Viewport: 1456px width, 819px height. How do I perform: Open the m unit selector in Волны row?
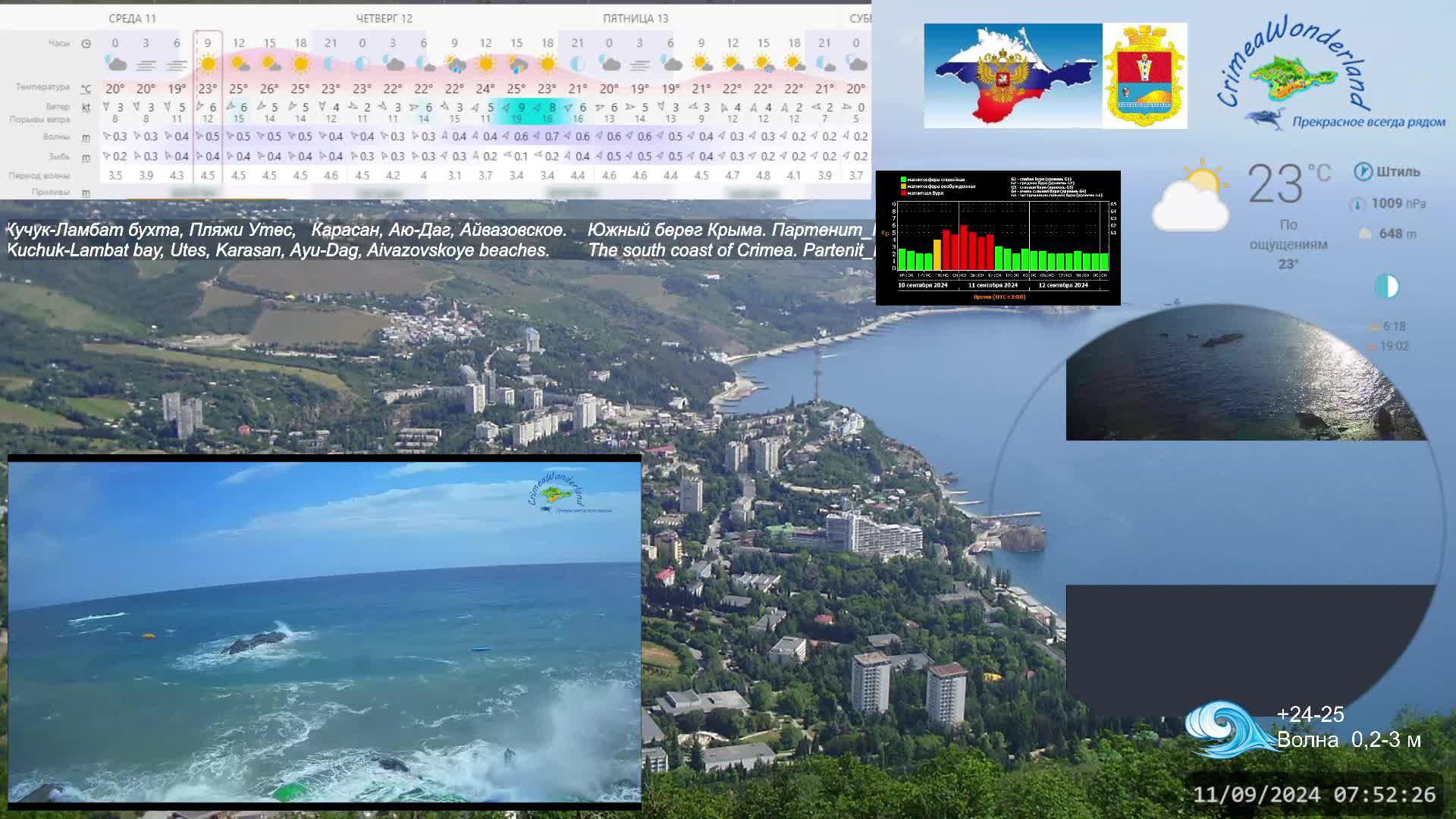(x=86, y=137)
